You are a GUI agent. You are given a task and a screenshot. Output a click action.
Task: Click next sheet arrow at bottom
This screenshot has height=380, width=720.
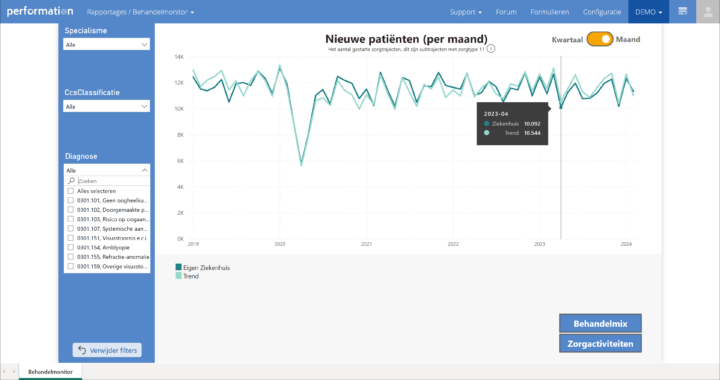pos(14,372)
